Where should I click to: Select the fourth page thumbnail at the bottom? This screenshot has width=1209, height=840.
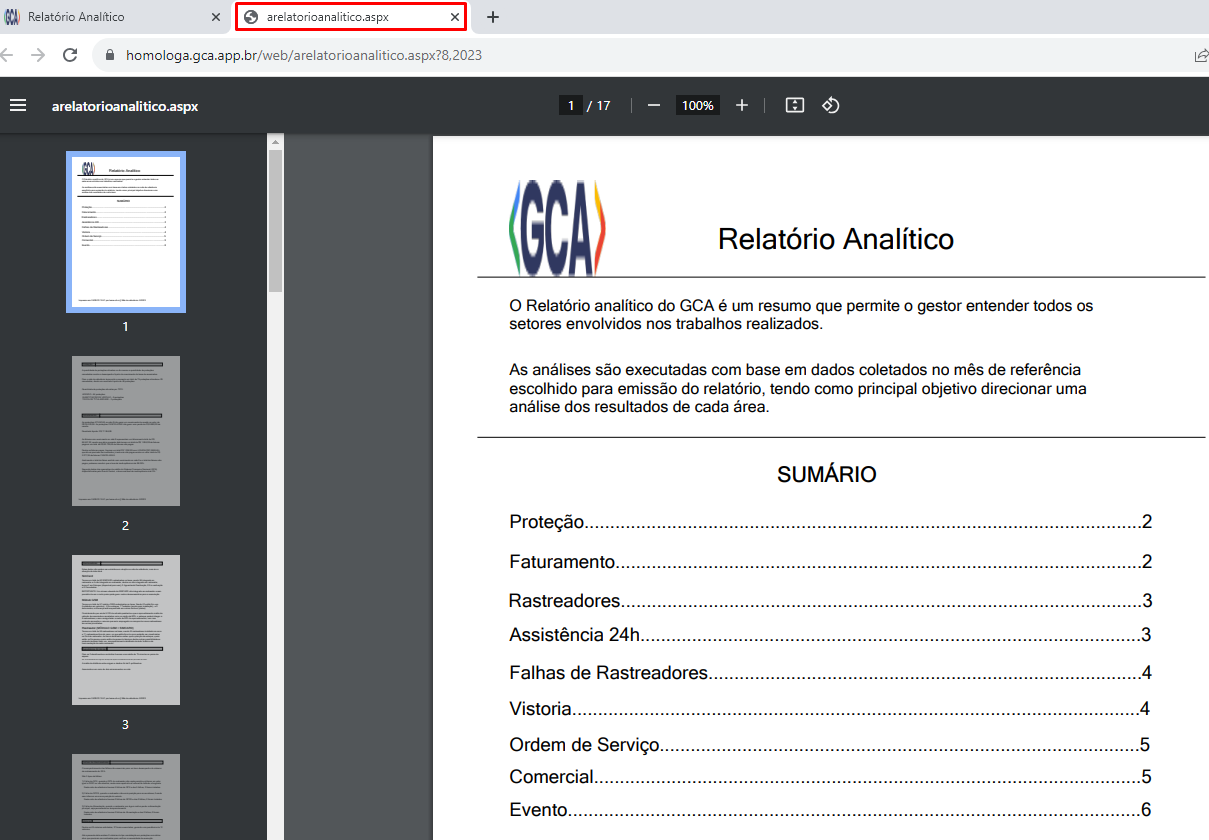tap(126, 797)
